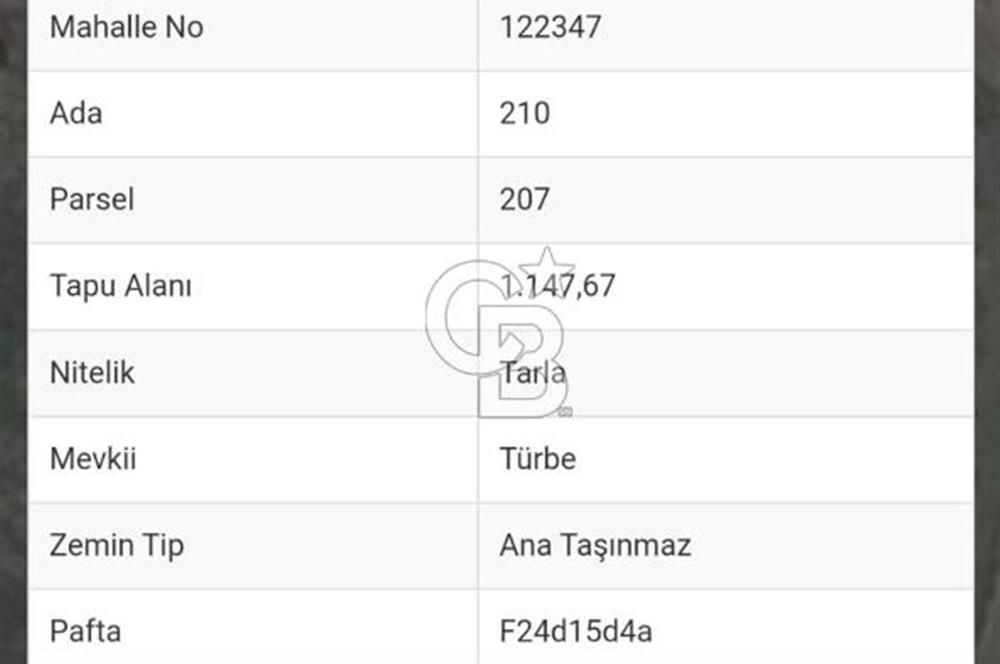Click the Türbe value
Screen dimensions: 1000x664
(538, 459)
